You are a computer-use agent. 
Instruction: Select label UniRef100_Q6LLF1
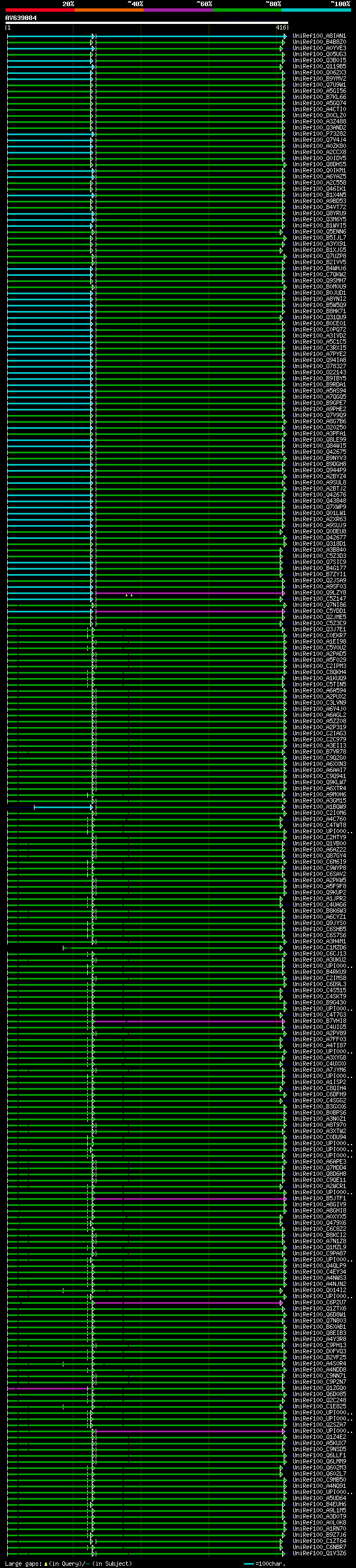(319, 1455)
